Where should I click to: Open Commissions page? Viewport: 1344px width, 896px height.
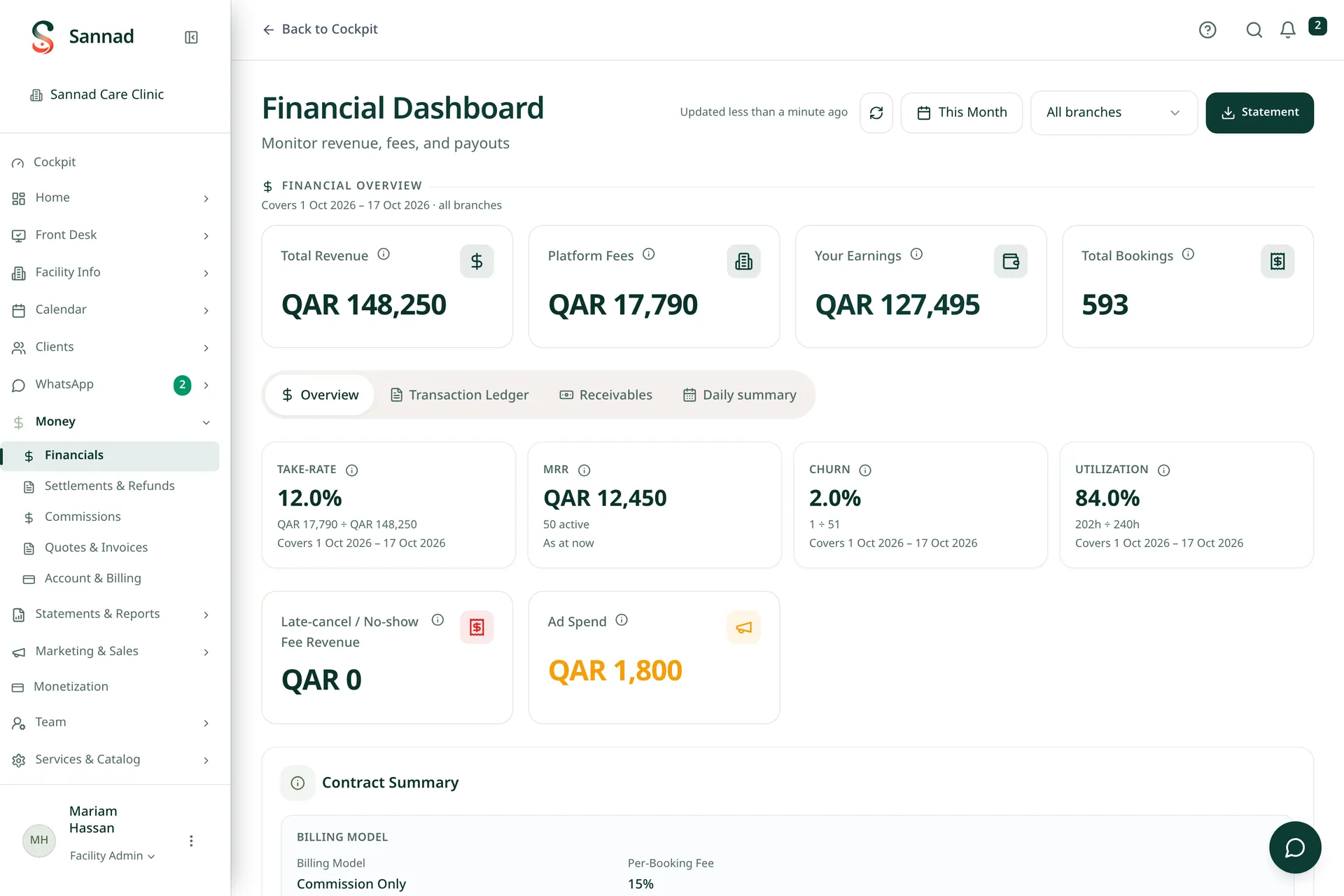(x=110, y=517)
